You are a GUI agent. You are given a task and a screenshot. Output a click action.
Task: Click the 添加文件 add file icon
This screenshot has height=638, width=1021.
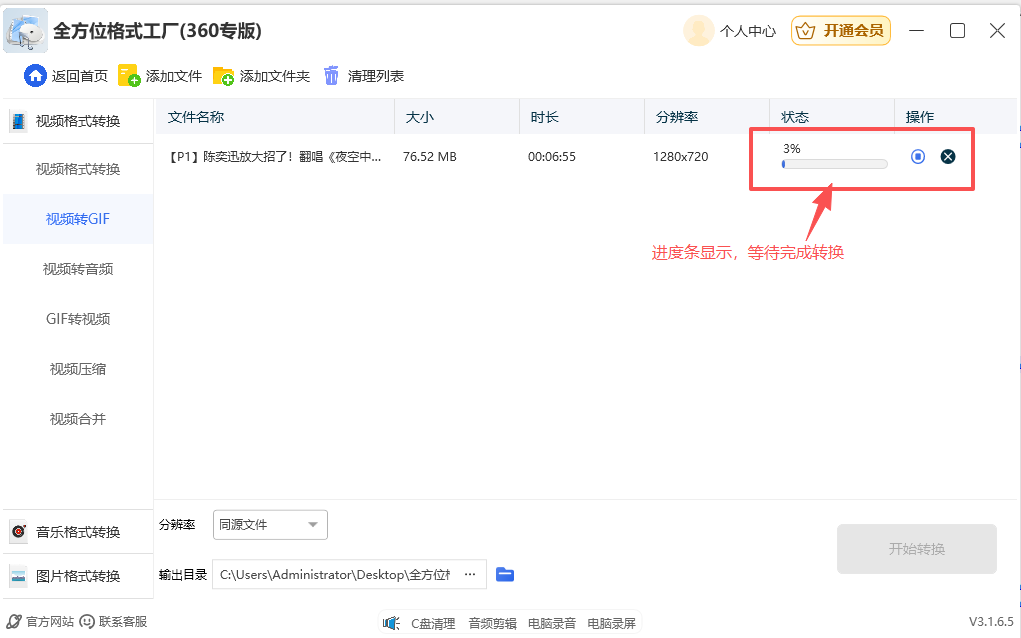[127, 75]
